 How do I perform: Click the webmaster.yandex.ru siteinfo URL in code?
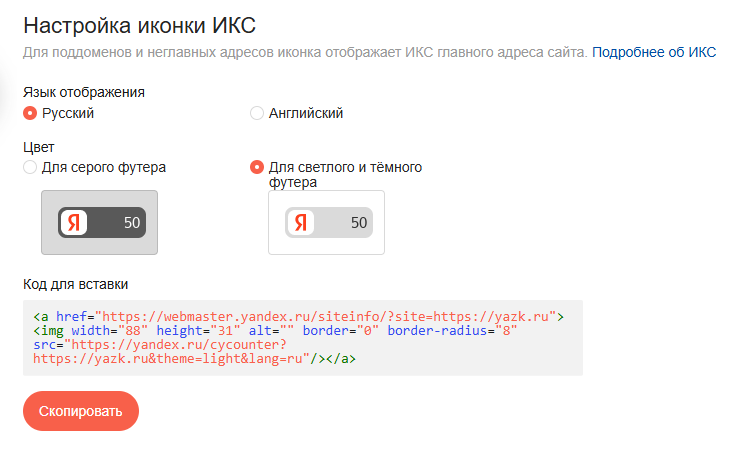click(x=326, y=316)
